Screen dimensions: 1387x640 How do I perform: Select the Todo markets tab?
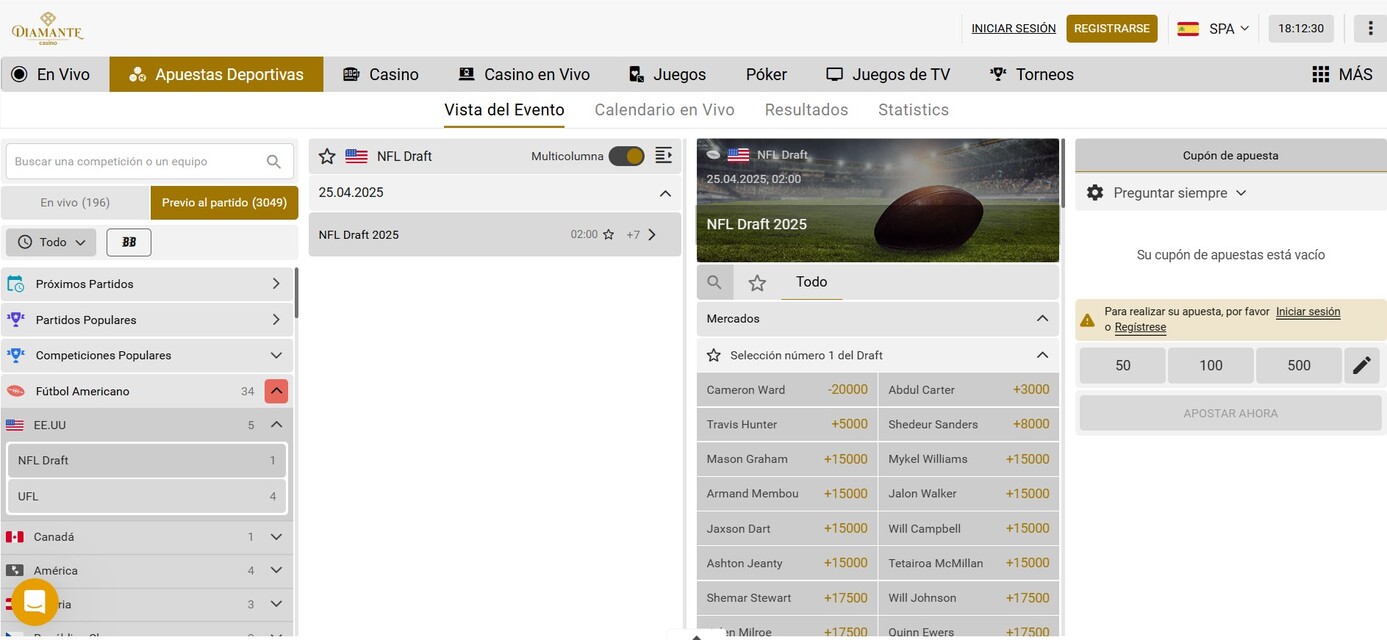click(811, 282)
